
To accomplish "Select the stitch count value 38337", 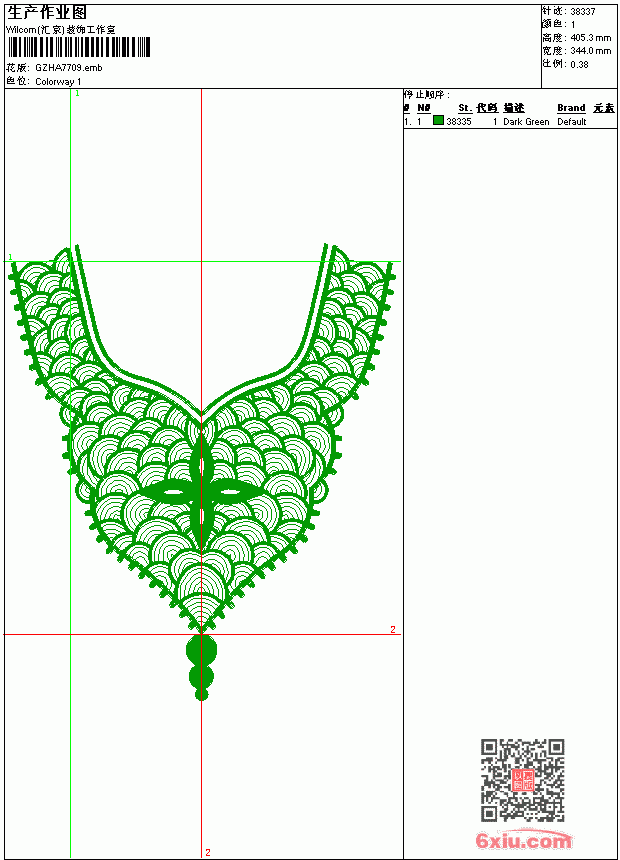I will coord(583,12).
